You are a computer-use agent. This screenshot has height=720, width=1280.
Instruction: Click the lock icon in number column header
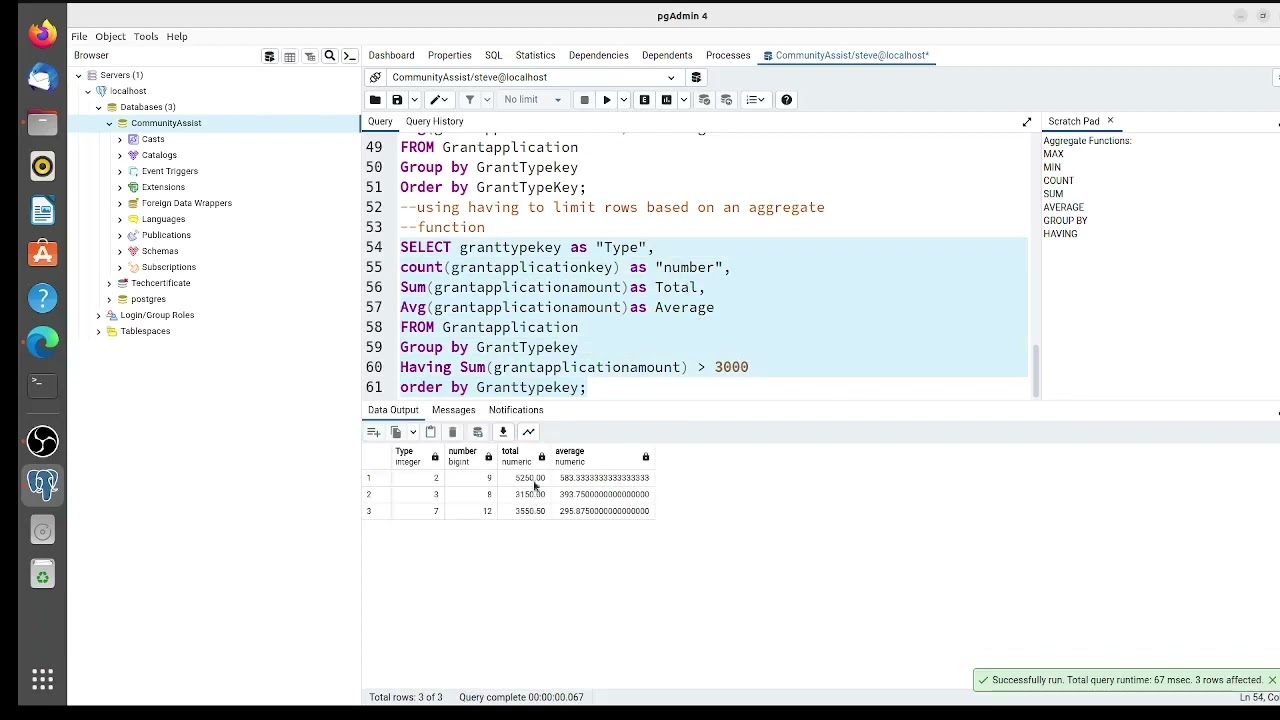pos(488,457)
